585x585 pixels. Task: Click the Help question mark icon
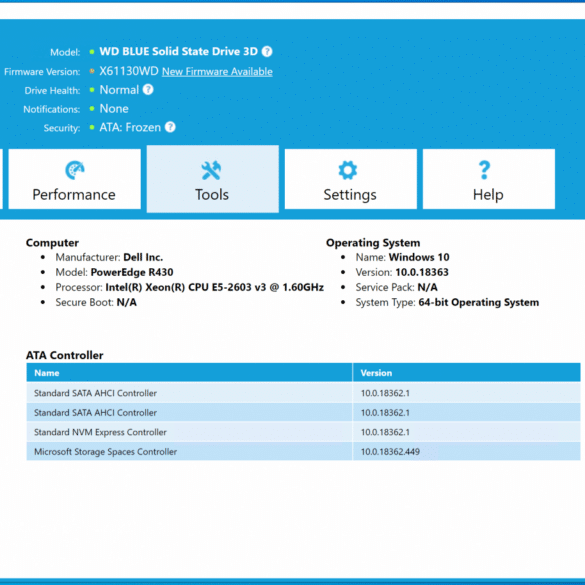click(x=484, y=170)
